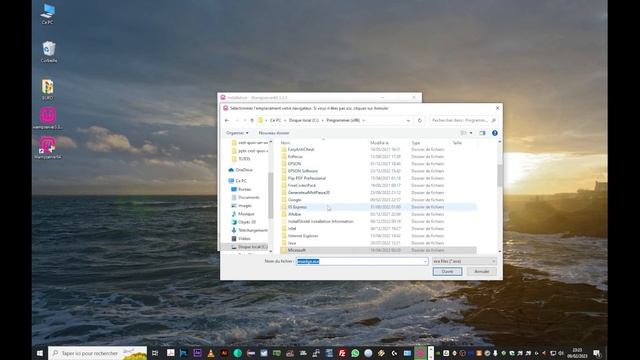
Task: Select the Internet Explorer folder
Action: coord(303,236)
